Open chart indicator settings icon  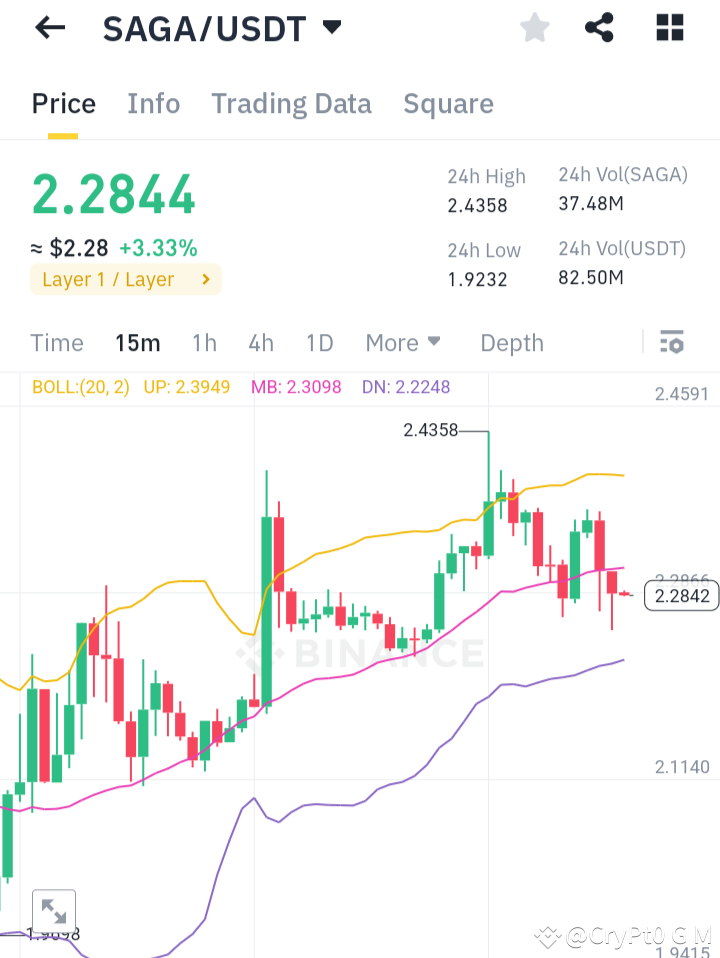point(671,342)
